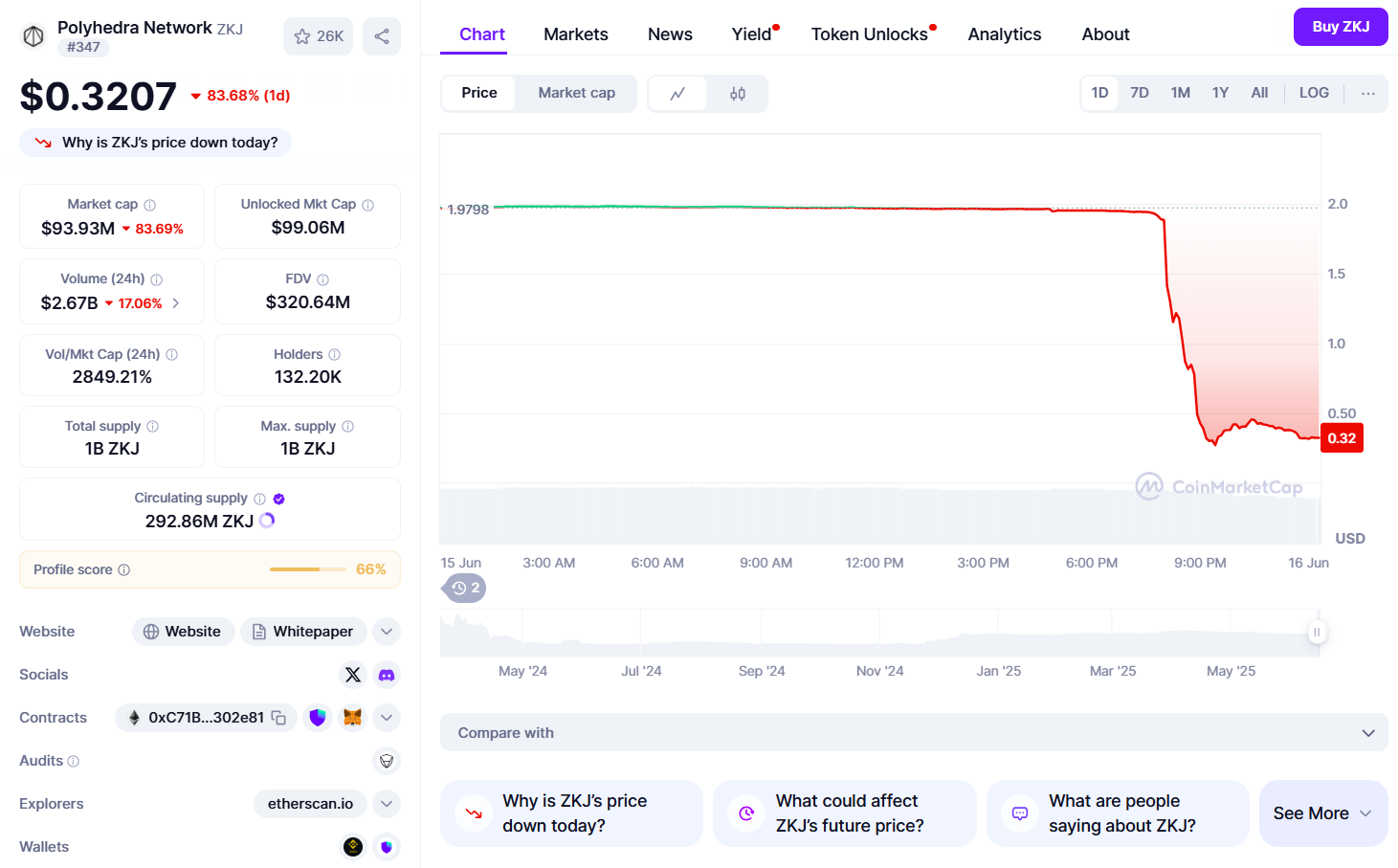Click the Buy ZKJ button
Viewport: 1398px width, 868px height.
pyautogui.click(x=1340, y=27)
